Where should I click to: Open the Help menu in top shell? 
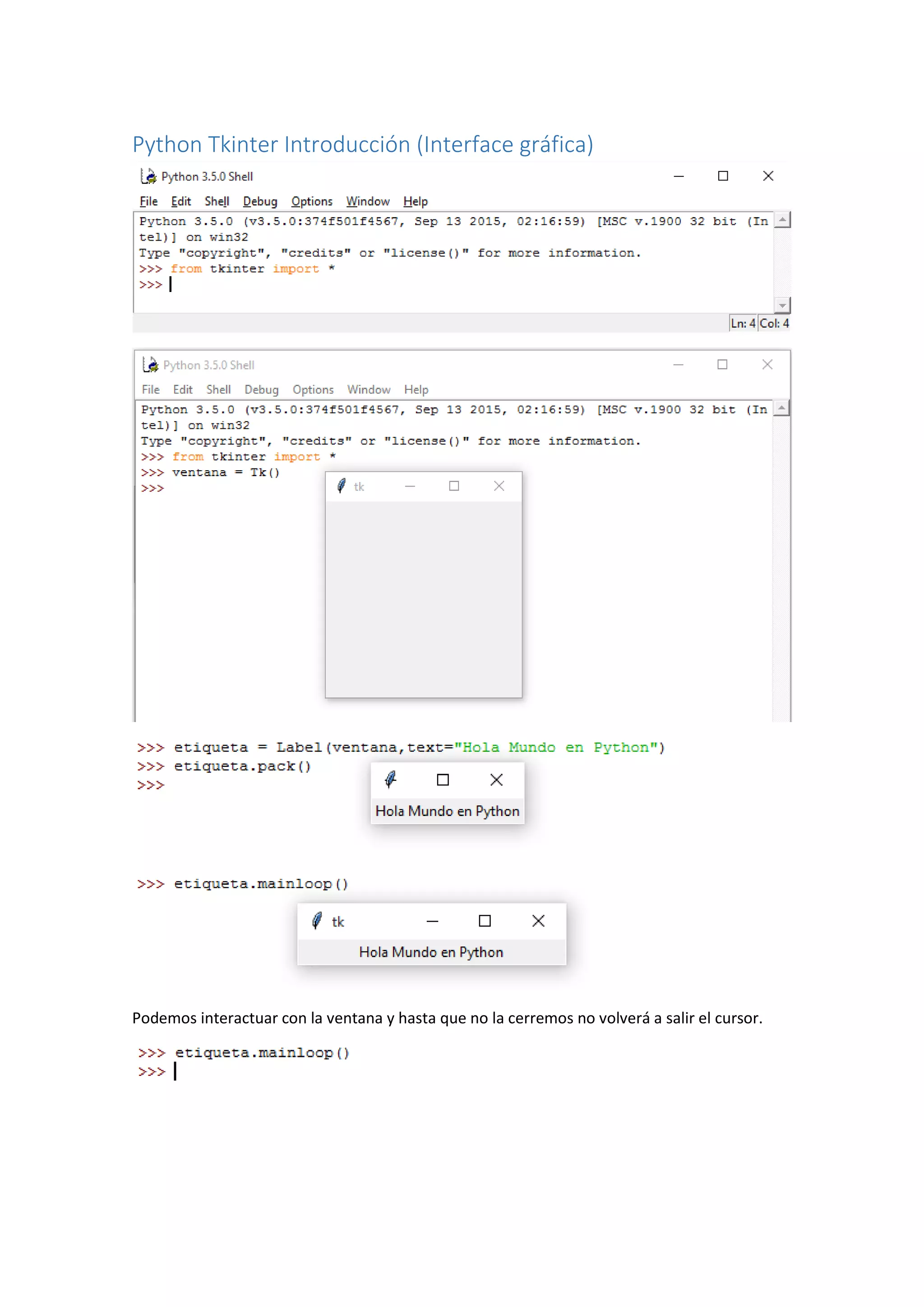416,201
